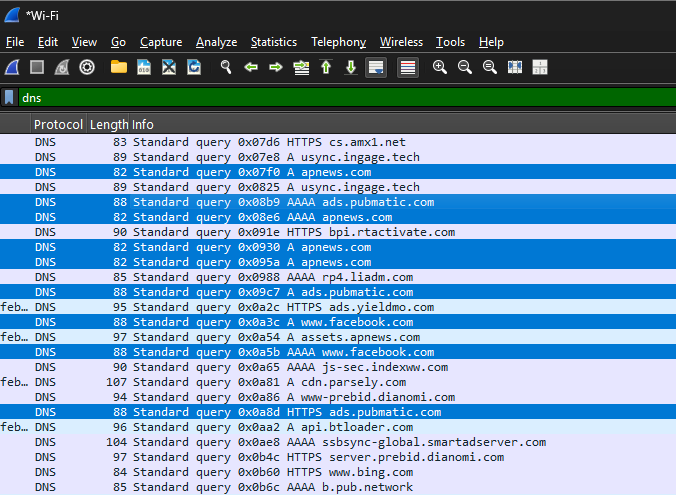Select ssbsync-global.smartadserver.com query row
This screenshot has height=495, width=676.
point(338,442)
